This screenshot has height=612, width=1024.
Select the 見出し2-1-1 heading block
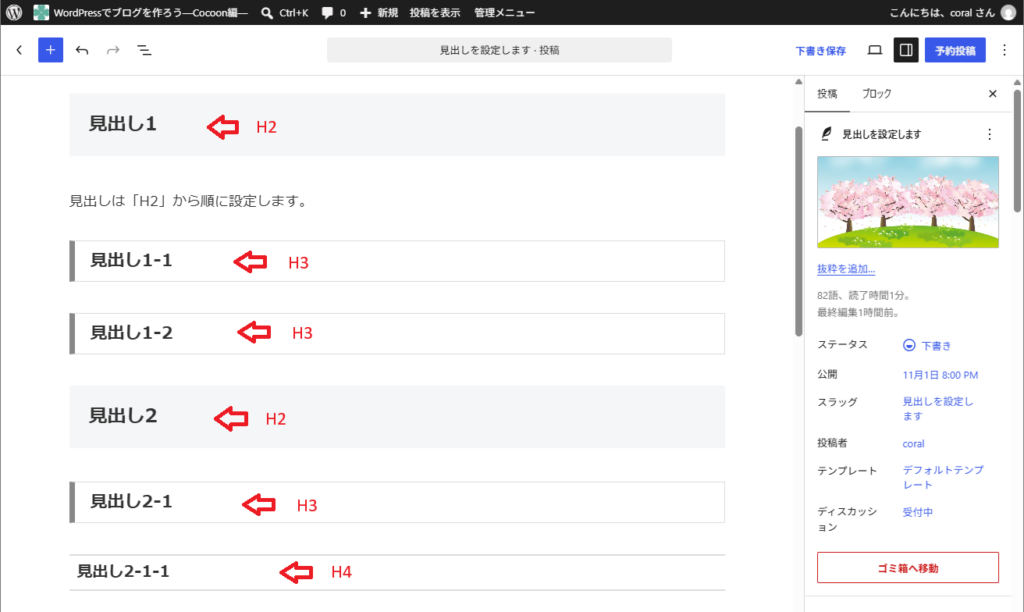click(397, 572)
